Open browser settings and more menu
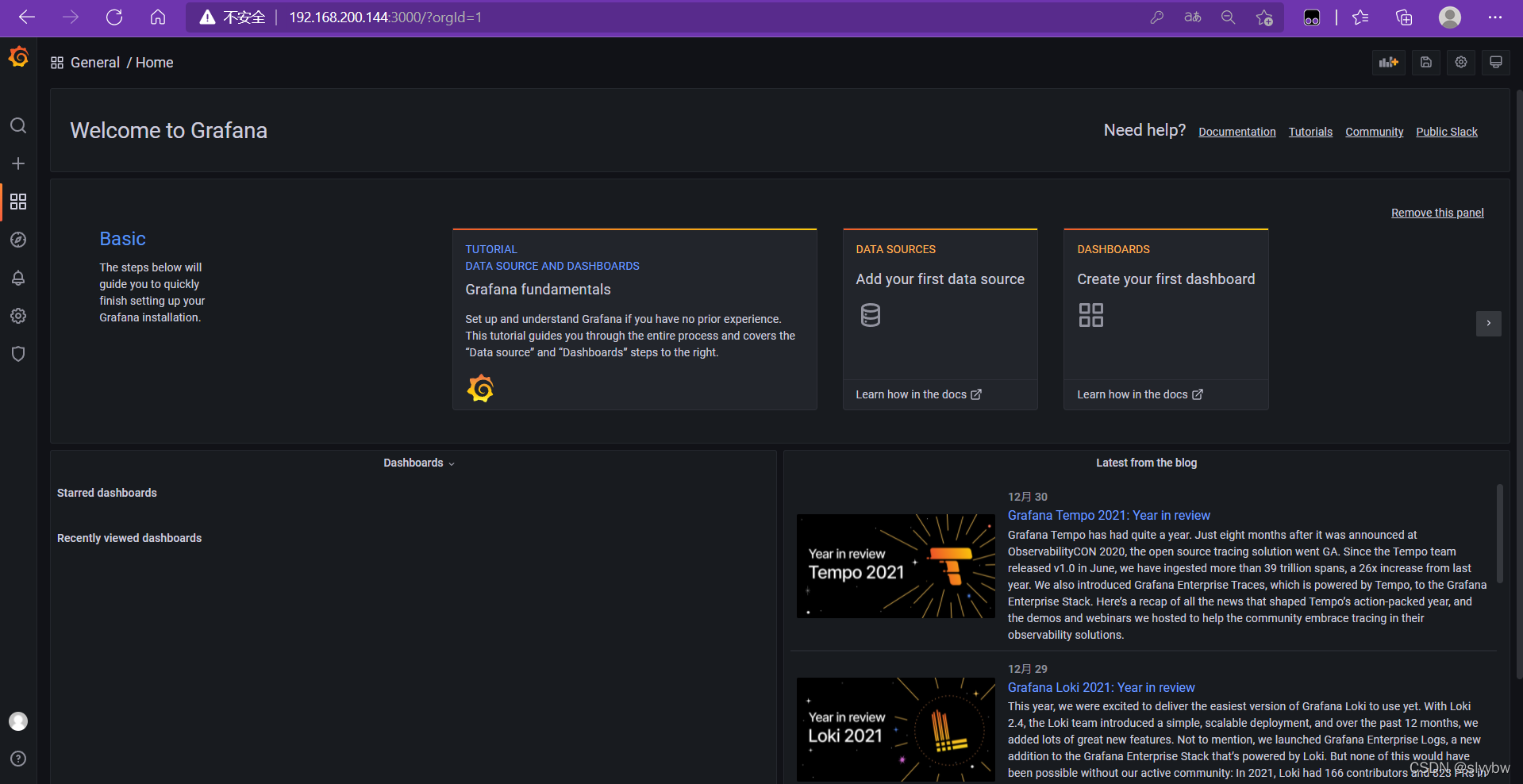 click(1495, 17)
